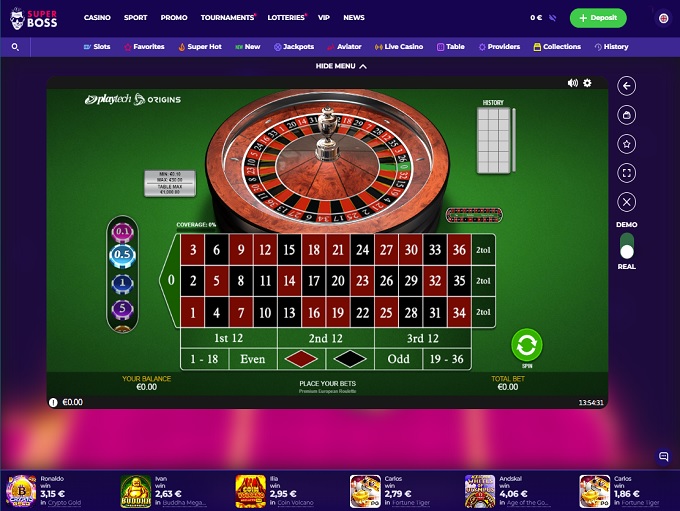Open the racetrack bet layout toggle

point(474,215)
